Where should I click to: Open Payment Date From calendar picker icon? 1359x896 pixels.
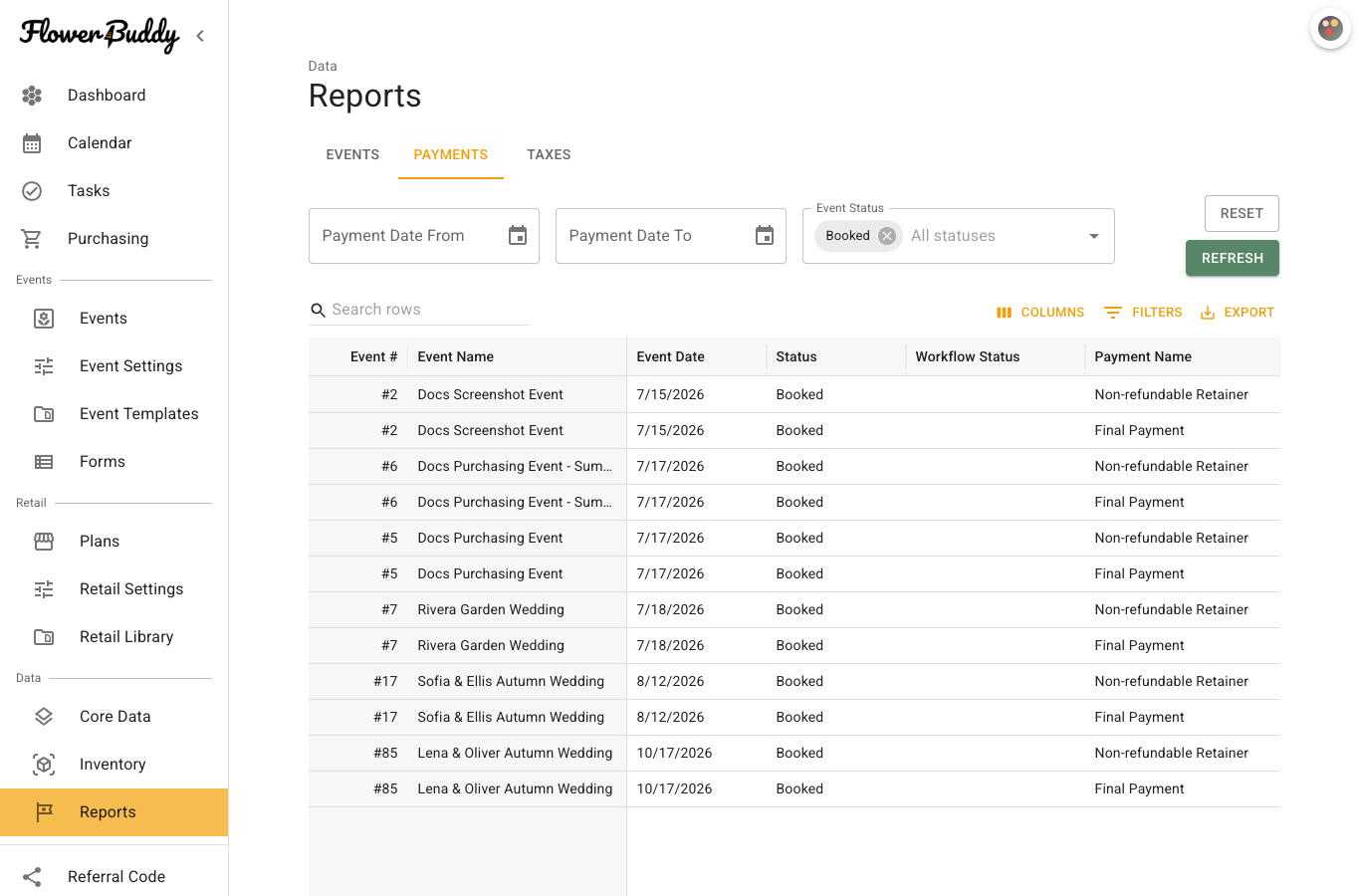pos(518,236)
